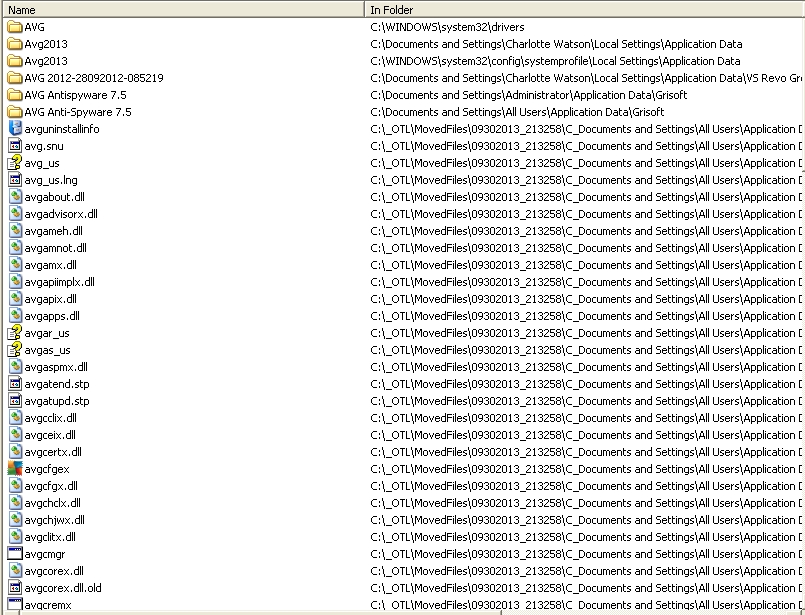
Task: Click the avgcremx application icon
Action: (x=15, y=604)
